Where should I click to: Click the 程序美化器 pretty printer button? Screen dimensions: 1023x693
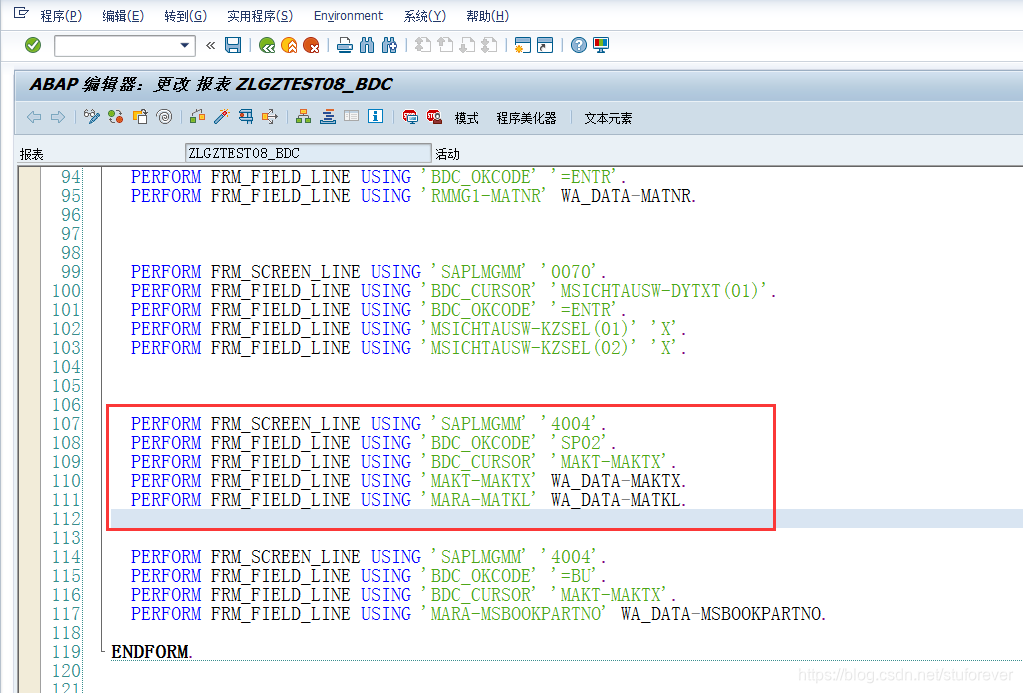(526, 118)
